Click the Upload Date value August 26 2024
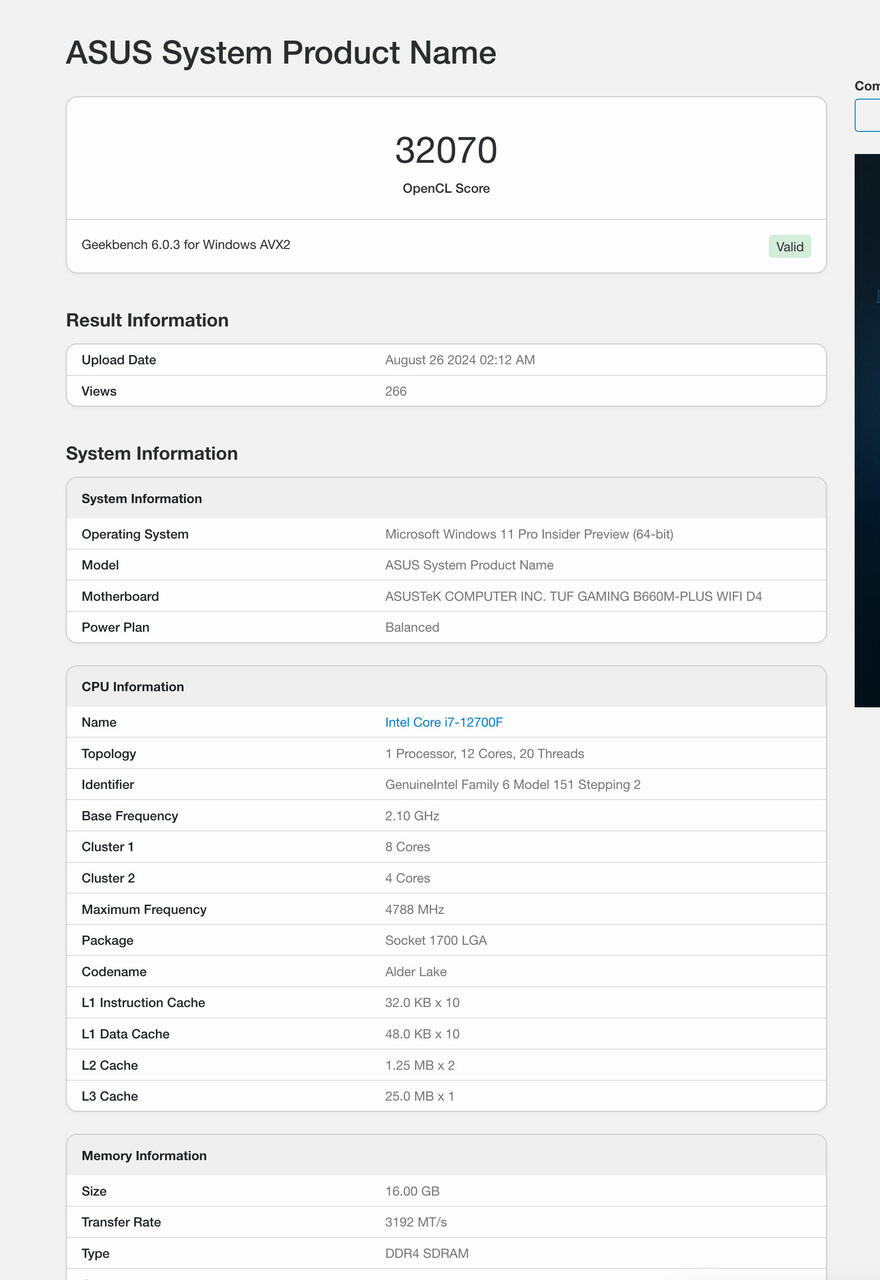This screenshot has height=1280, width=880. coord(460,360)
